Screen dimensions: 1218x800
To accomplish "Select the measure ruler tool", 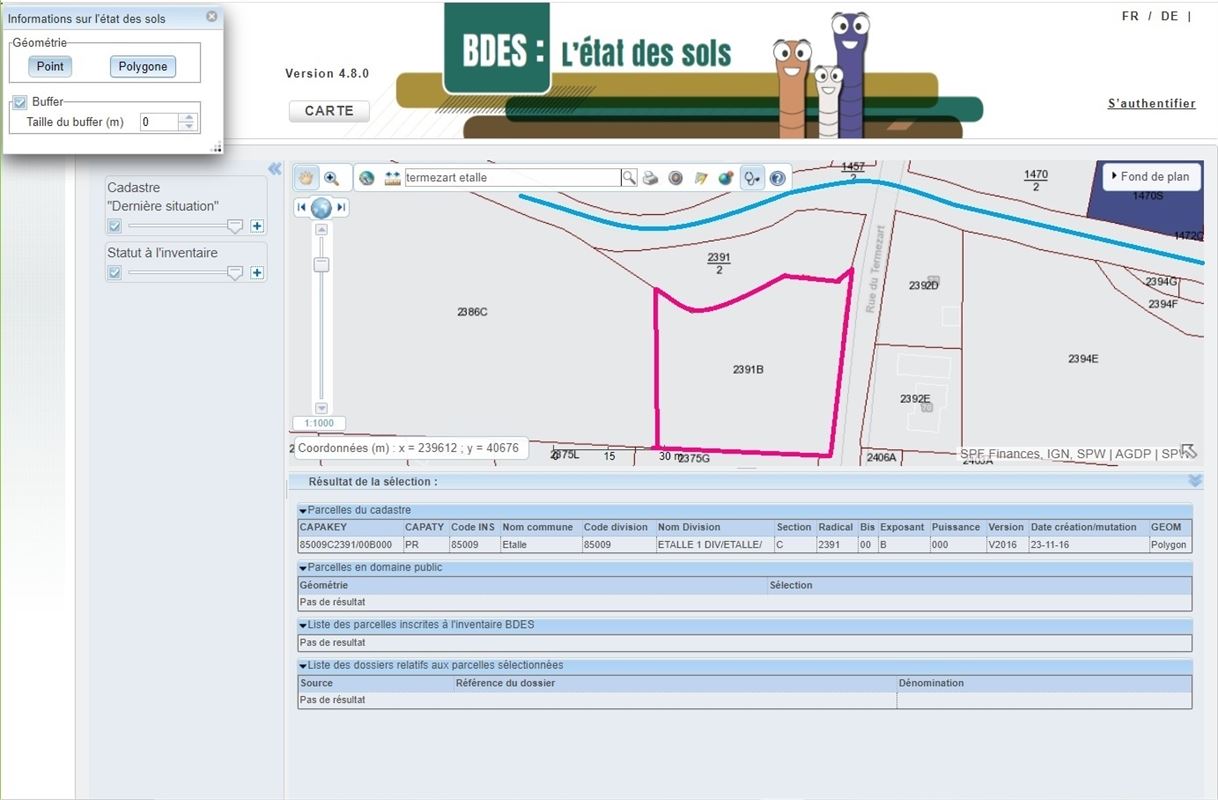I will tap(392, 178).
